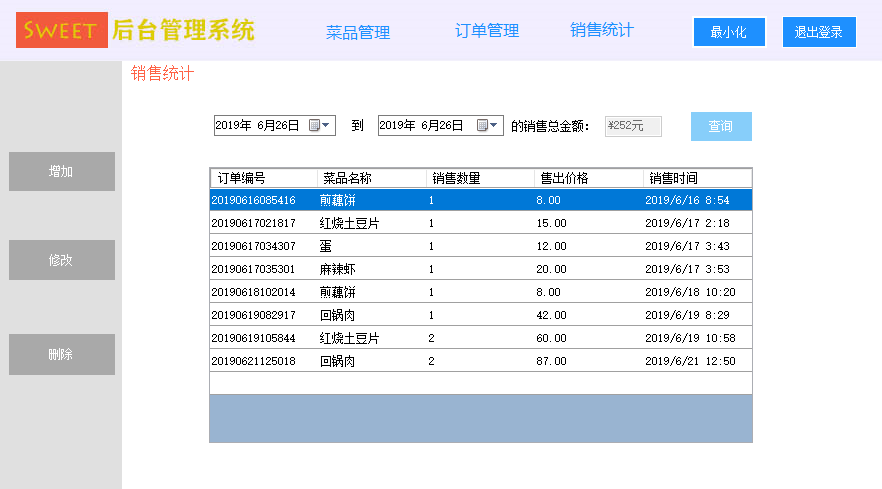Click the 查询 button
This screenshot has width=882, height=489.
(721, 126)
